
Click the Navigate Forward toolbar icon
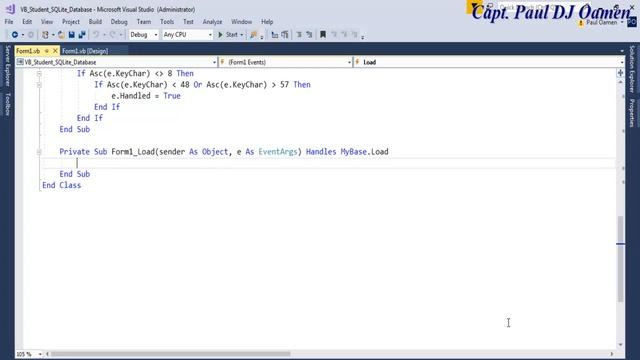point(31,35)
